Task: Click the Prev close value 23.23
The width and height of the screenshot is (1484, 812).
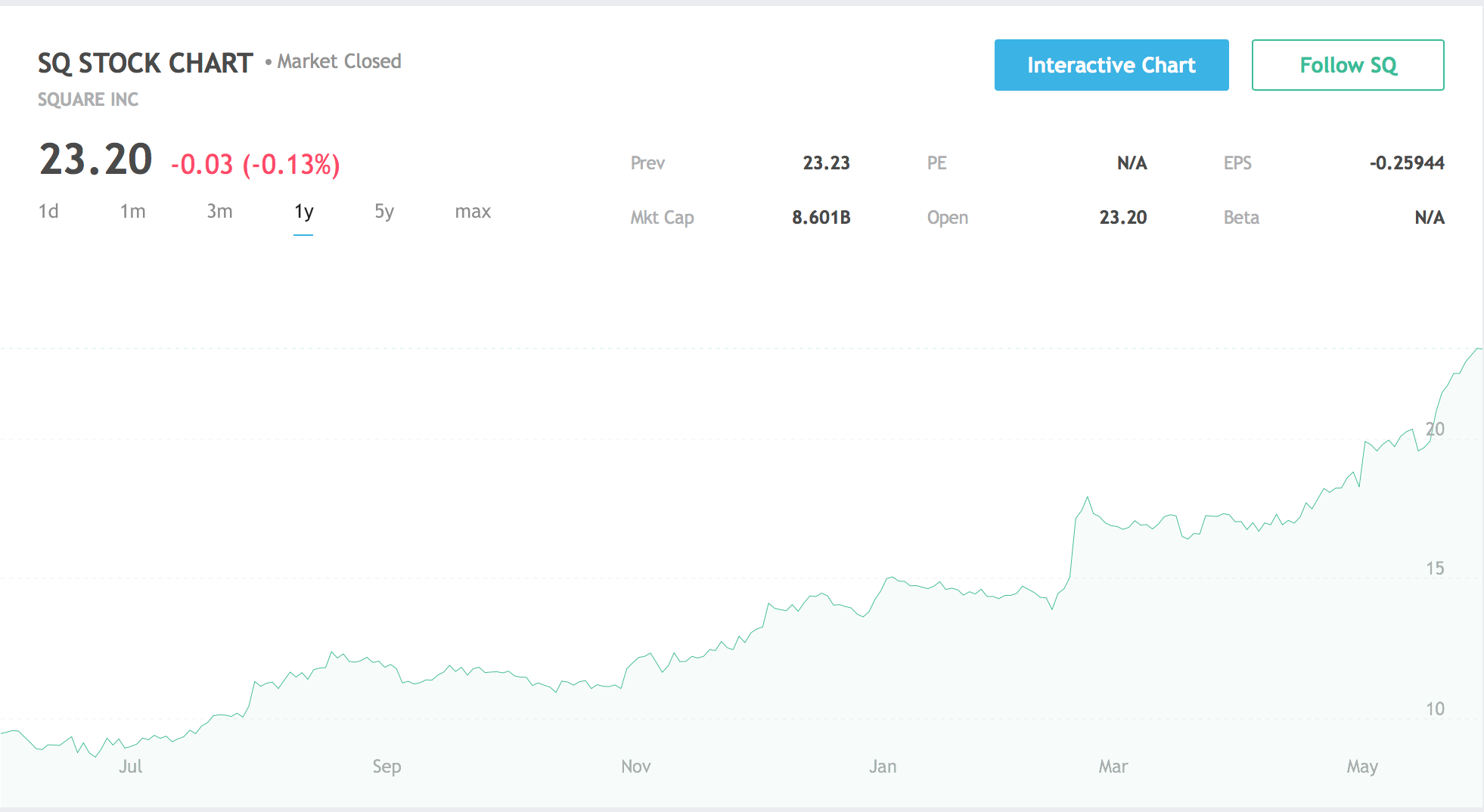Action: point(826,163)
